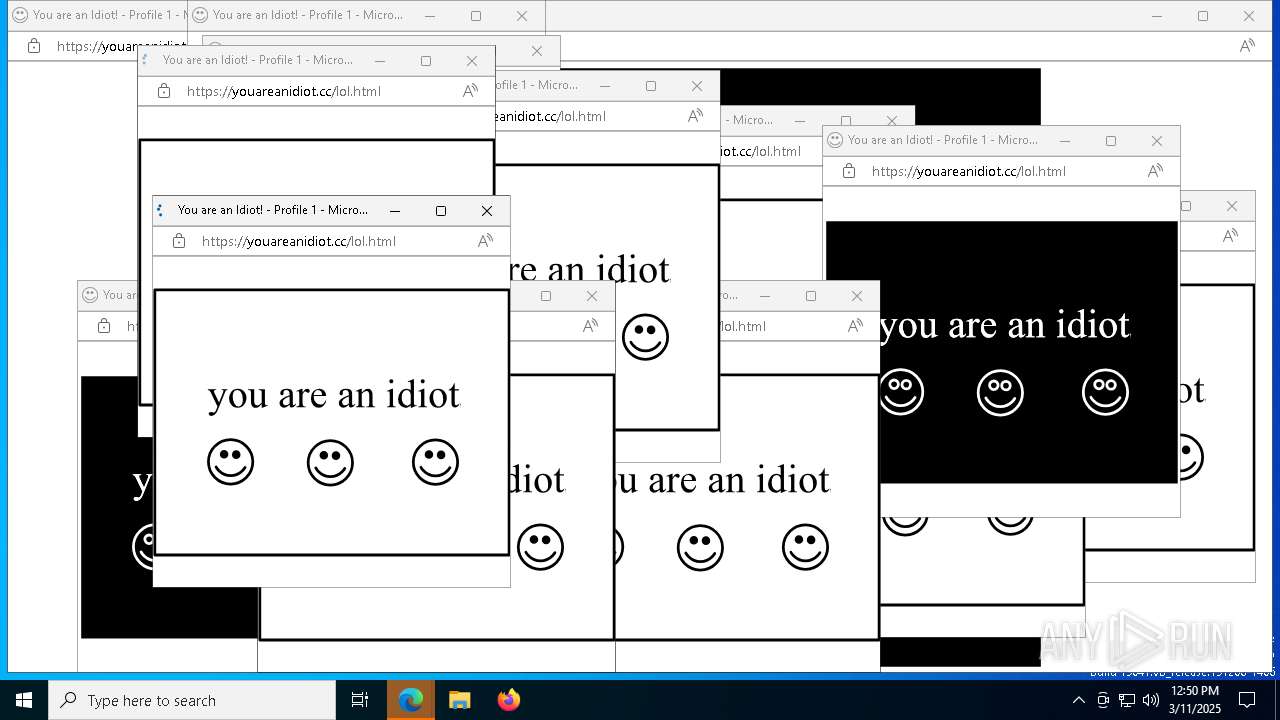Open Task View from the taskbar
Viewport: 1280px width, 720px height.
pos(360,700)
